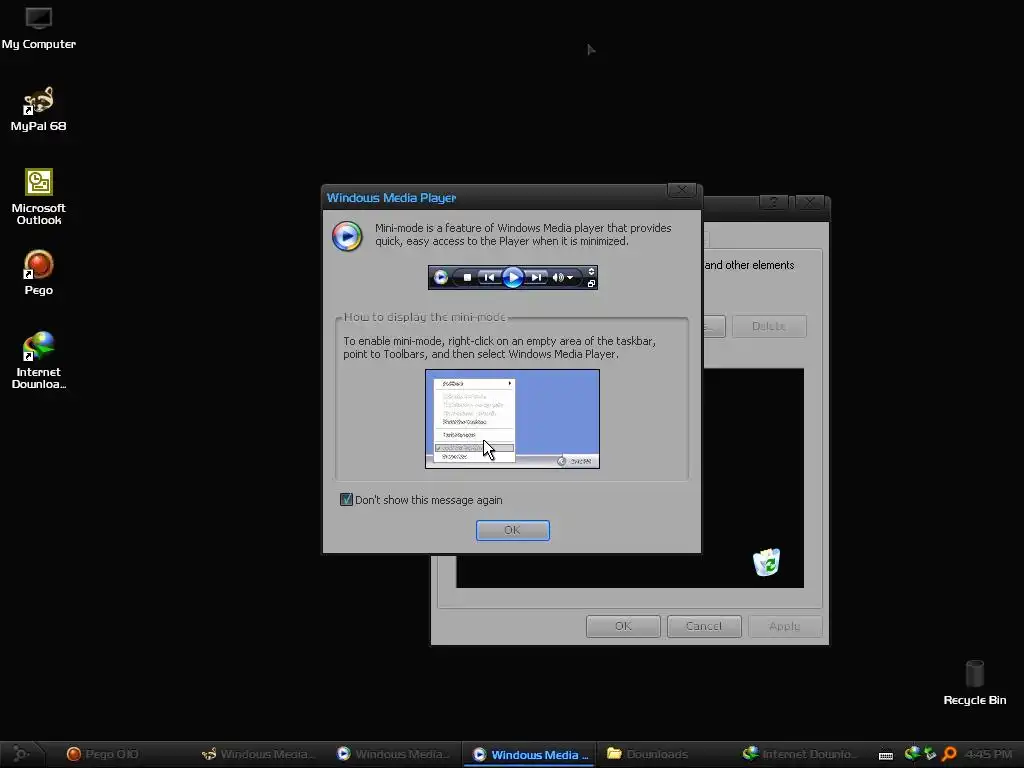The width and height of the screenshot is (1024, 768).
Task: Click the 4:45 PM system clock
Action: tap(988, 754)
